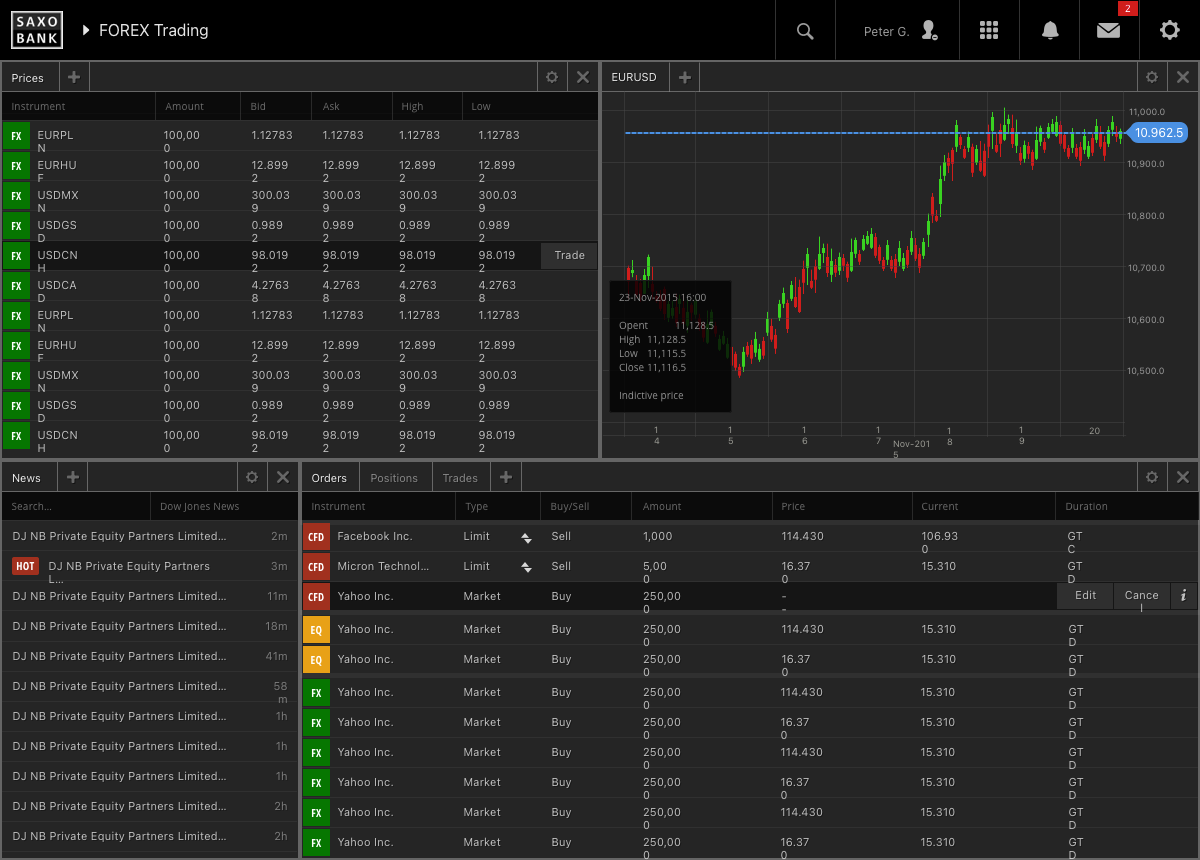Open Facebook Inc. order type stepper
Image resolution: width=1200 pixels, height=860 pixels.
526,537
